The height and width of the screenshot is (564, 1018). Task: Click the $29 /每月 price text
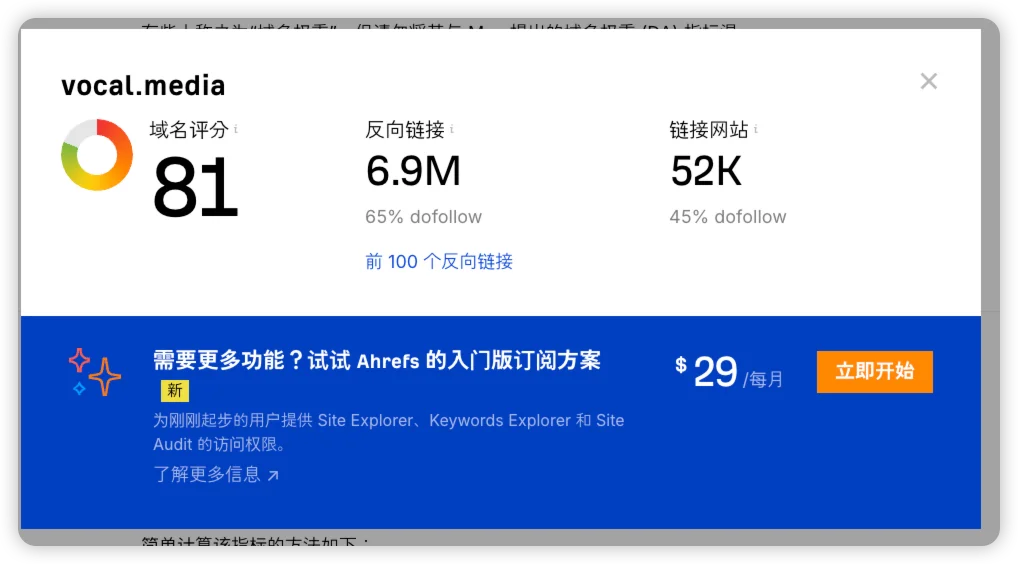728,372
